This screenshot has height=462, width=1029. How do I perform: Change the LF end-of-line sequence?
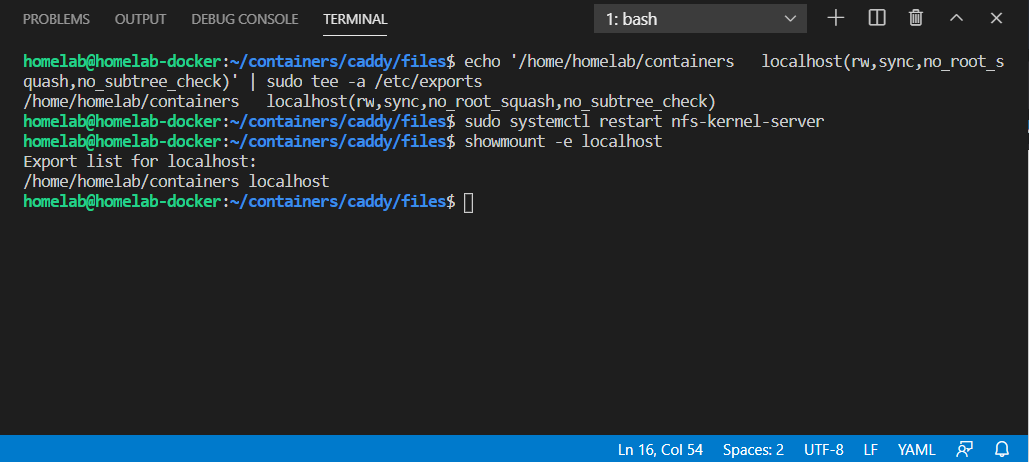pos(871,450)
